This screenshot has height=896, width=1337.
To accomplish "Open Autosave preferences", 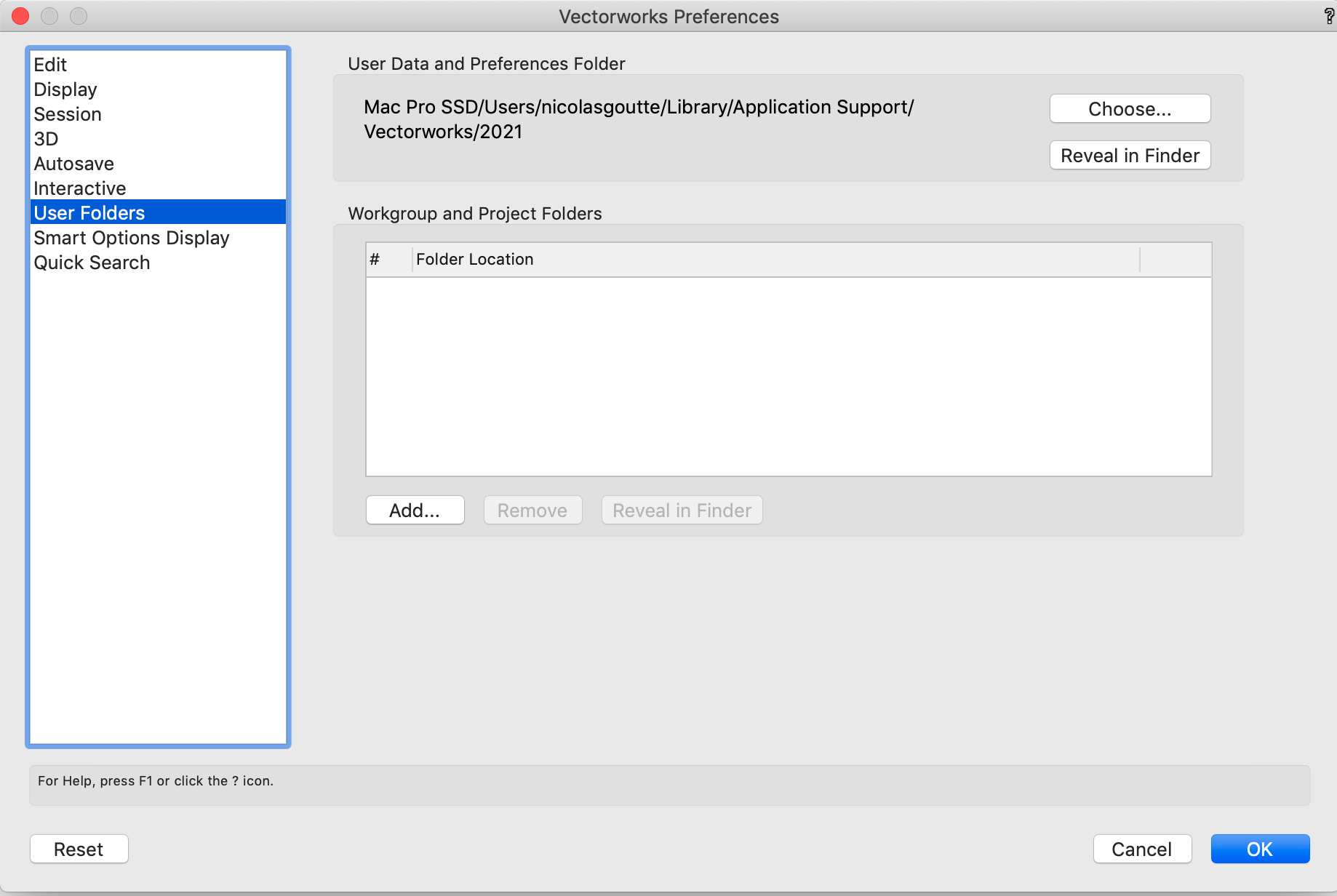I will (74, 164).
